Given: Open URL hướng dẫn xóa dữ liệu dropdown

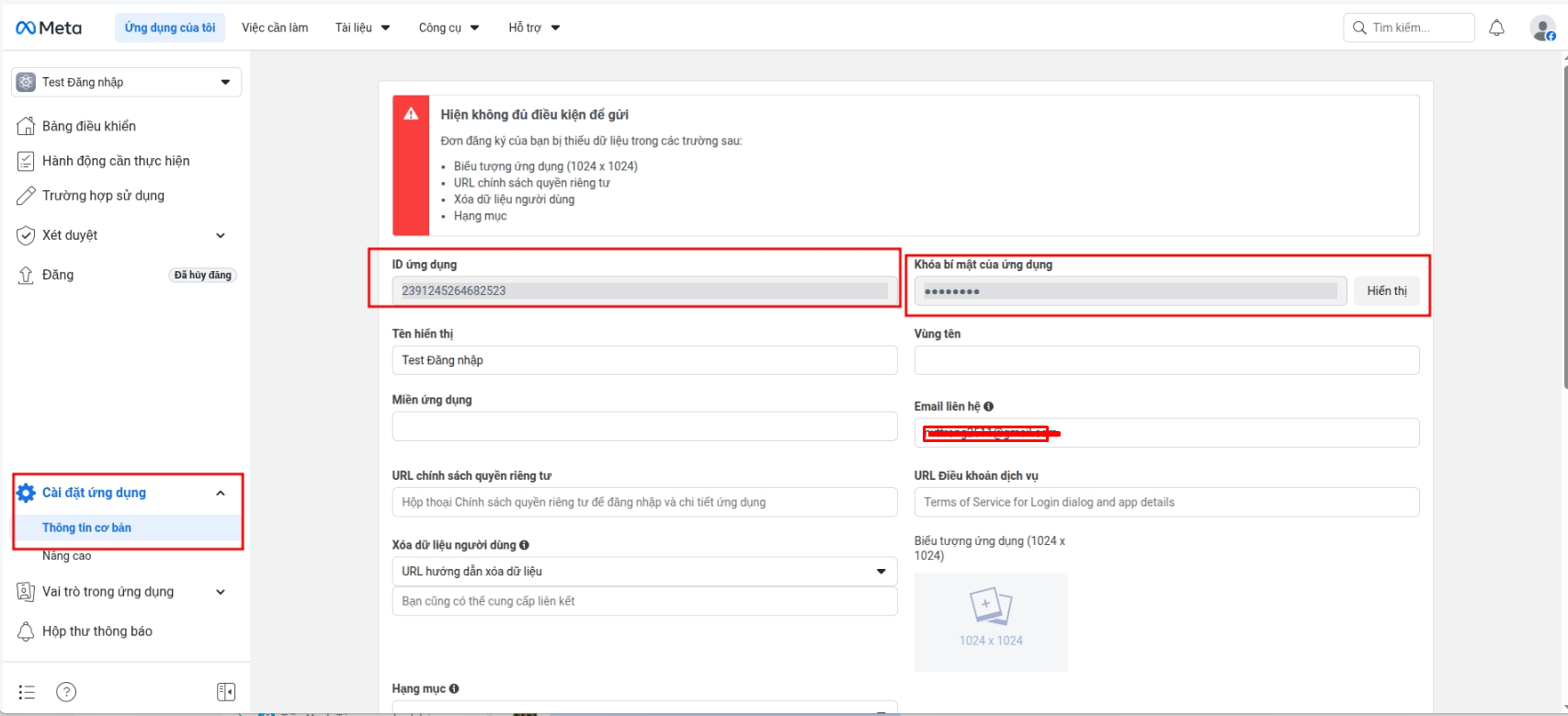Looking at the screenshot, I should 643,572.
